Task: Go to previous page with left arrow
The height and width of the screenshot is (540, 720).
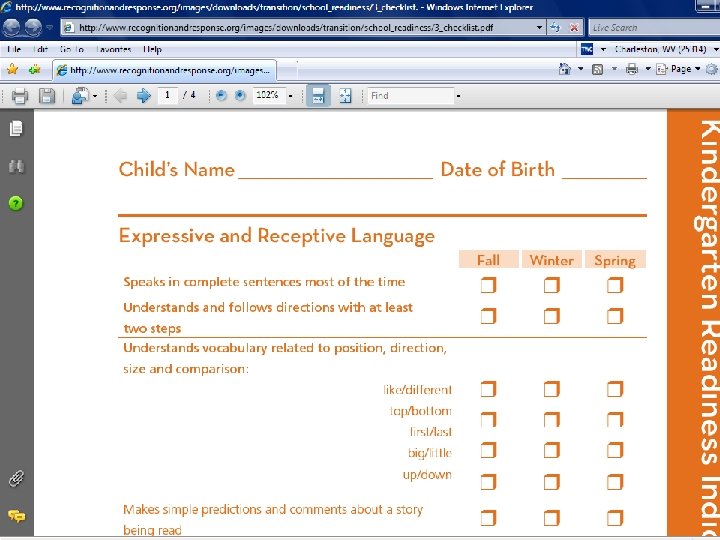Action: point(120,96)
